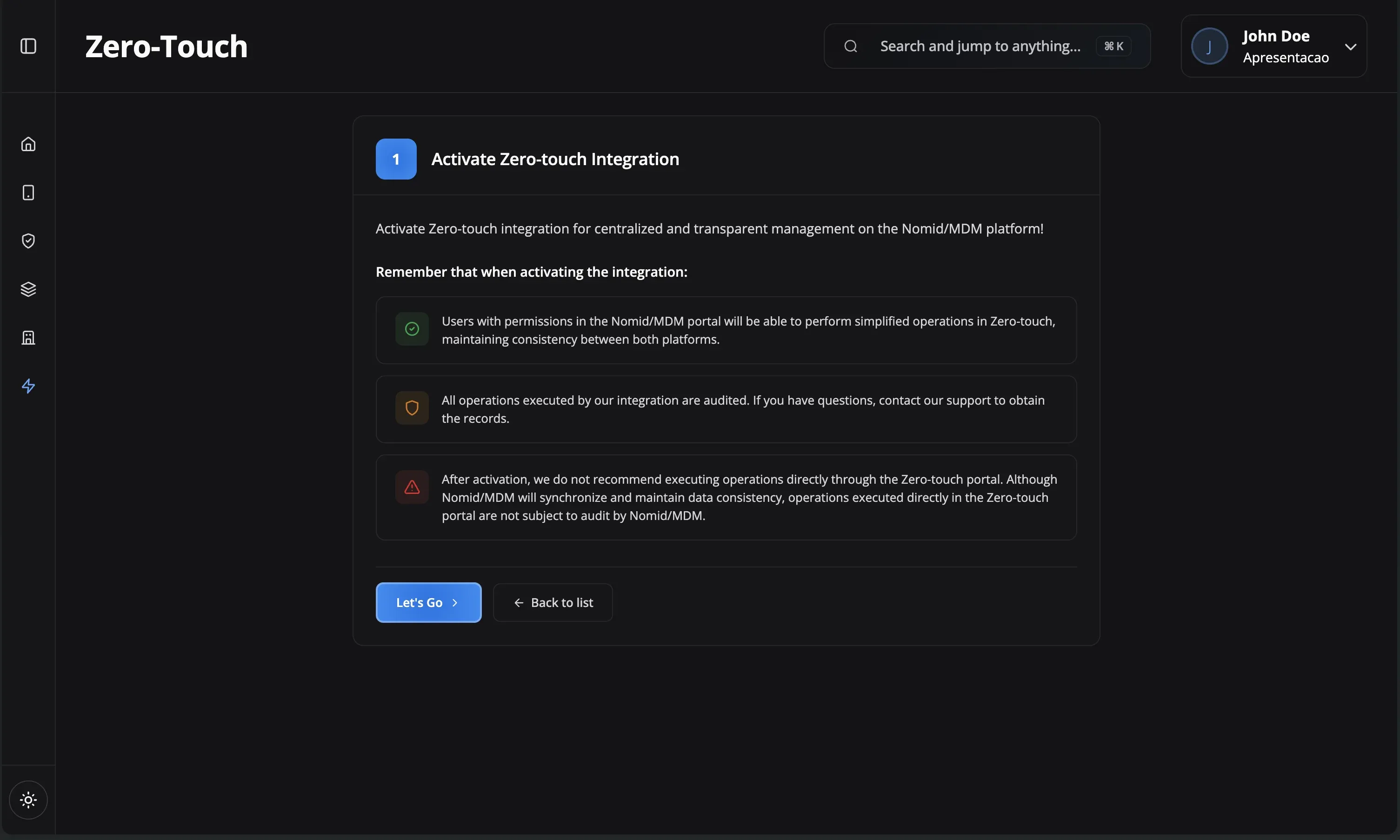
Task: Open the building organization sidebar icon
Action: pyautogui.click(x=28, y=337)
